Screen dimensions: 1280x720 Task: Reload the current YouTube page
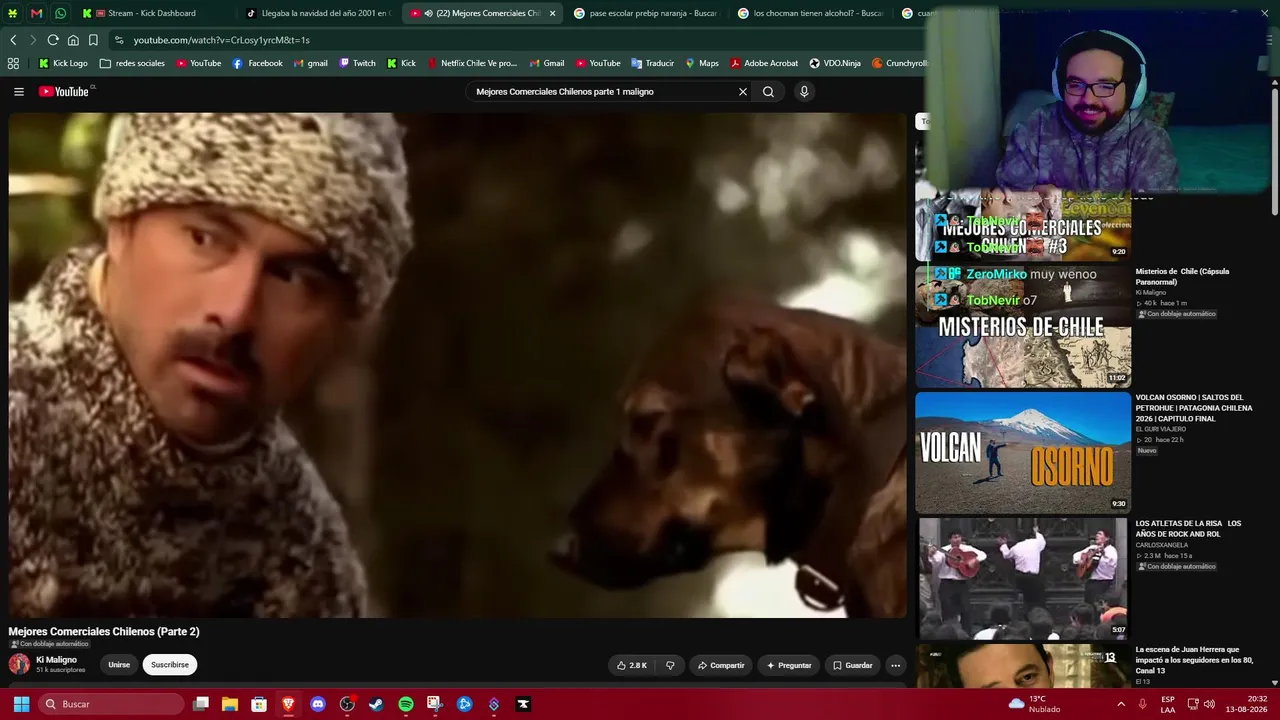pyautogui.click(x=53, y=40)
